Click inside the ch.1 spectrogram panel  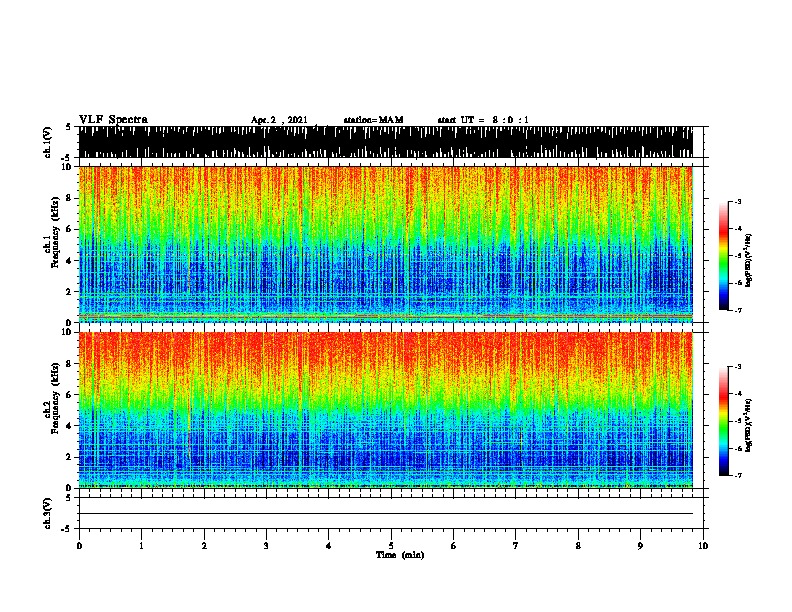tap(386, 244)
